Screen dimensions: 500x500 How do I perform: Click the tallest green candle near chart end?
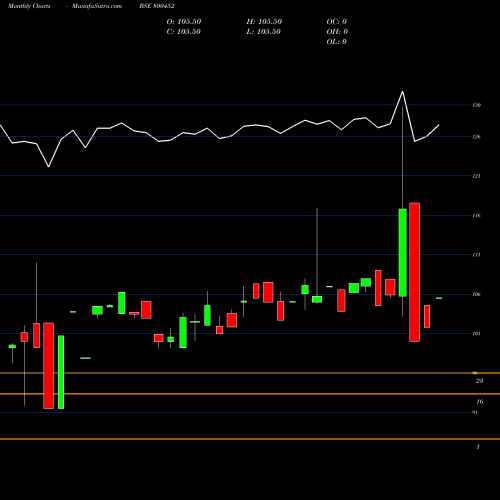[x=403, y=253]
